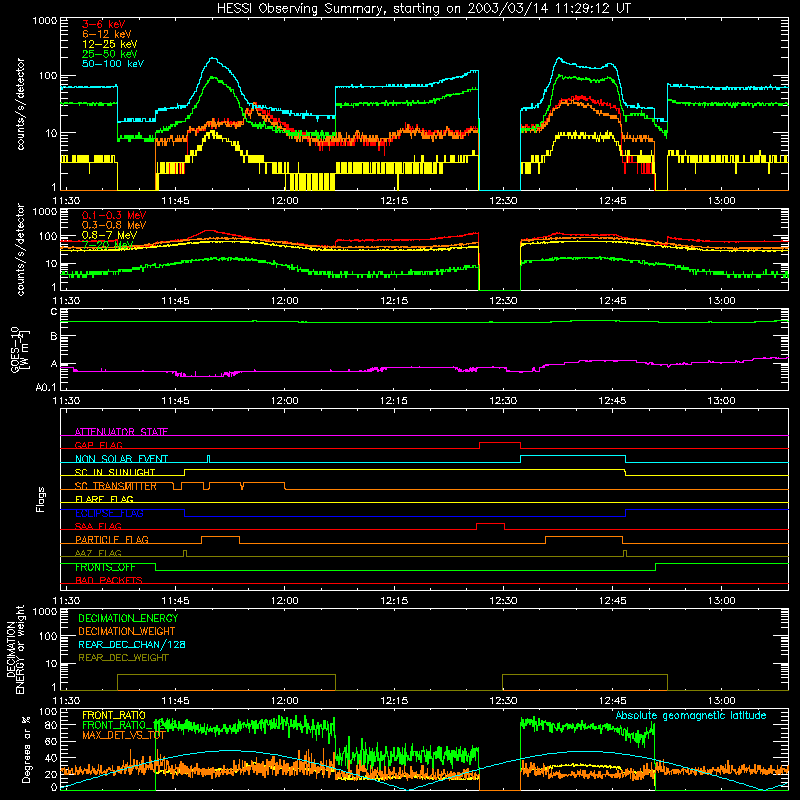
Task: Pick the FRONTS_OFF flag label
Action: pyautogui.click(x=106, y=567)
